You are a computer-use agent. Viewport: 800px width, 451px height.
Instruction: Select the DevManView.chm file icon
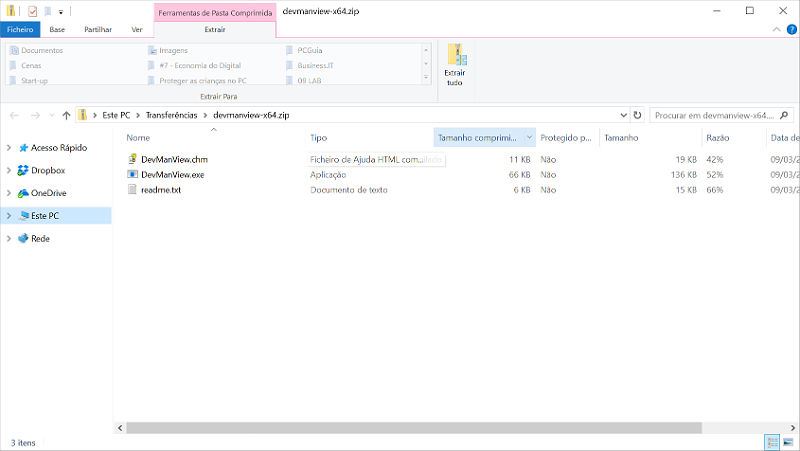[x=132, y=159]
